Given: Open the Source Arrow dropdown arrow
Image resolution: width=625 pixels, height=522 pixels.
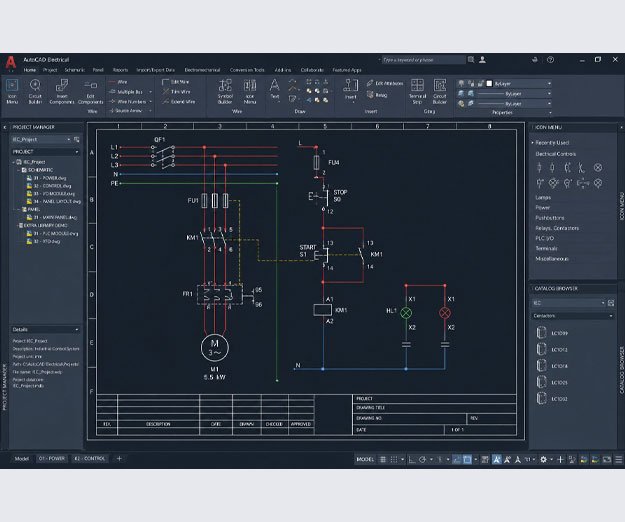Looking at the screenshot, I should click(x=150, y=111).
